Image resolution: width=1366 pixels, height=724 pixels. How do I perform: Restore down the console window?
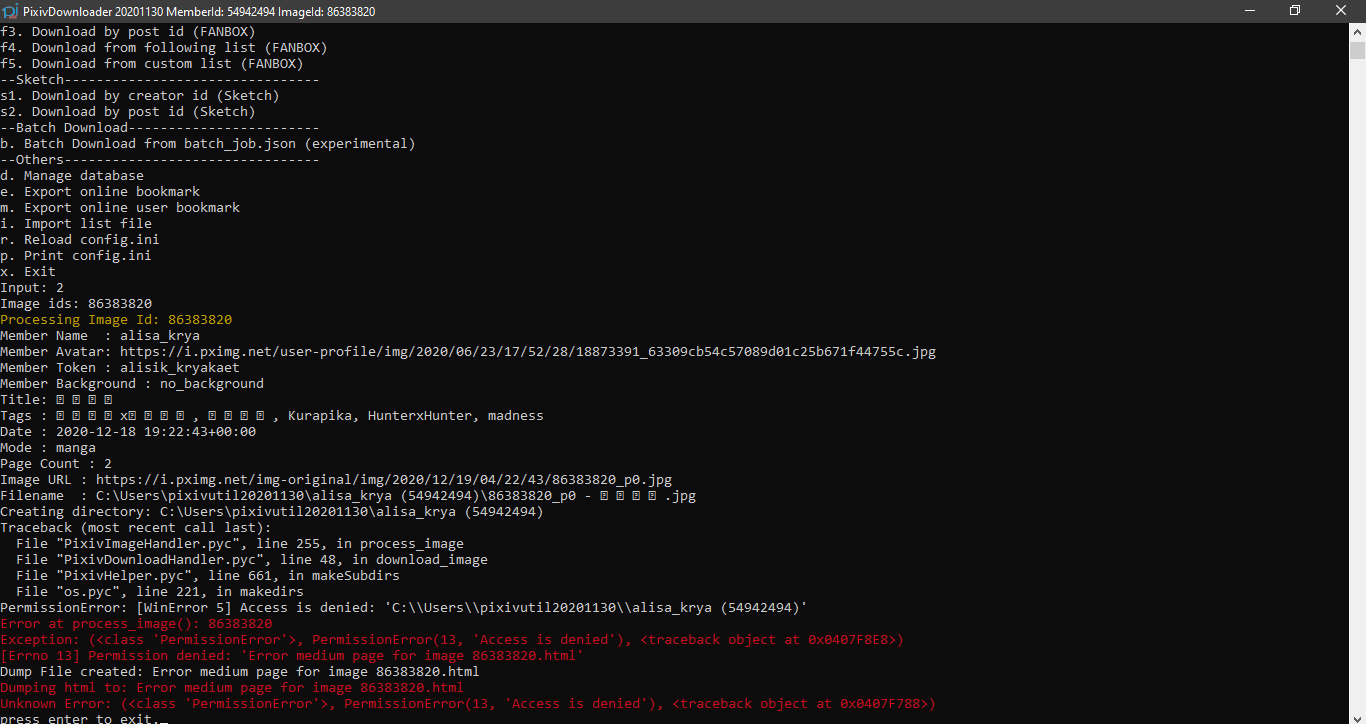[x=1295, y=11]
